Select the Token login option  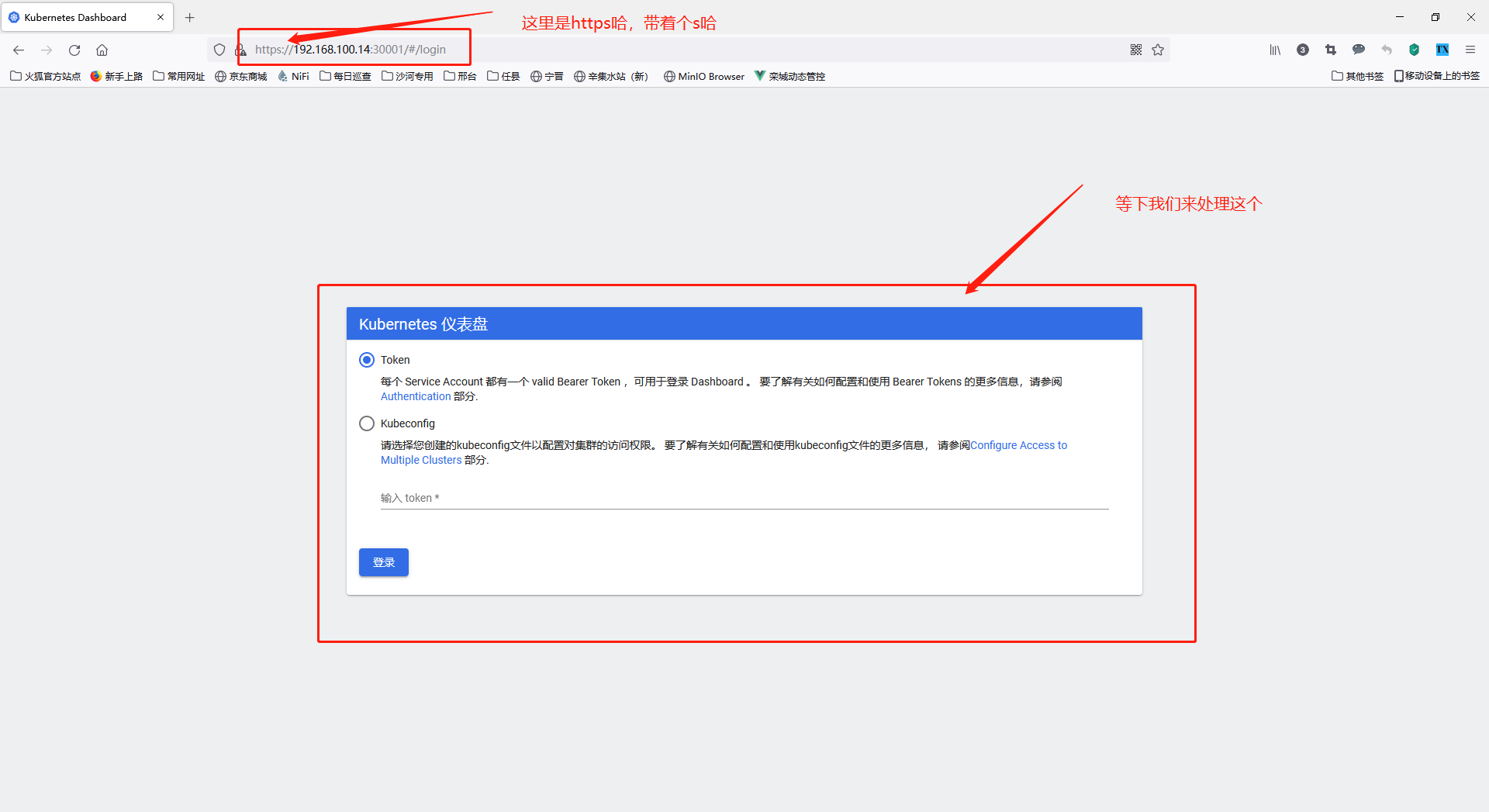pyautogui.click(x=367, y=360)
